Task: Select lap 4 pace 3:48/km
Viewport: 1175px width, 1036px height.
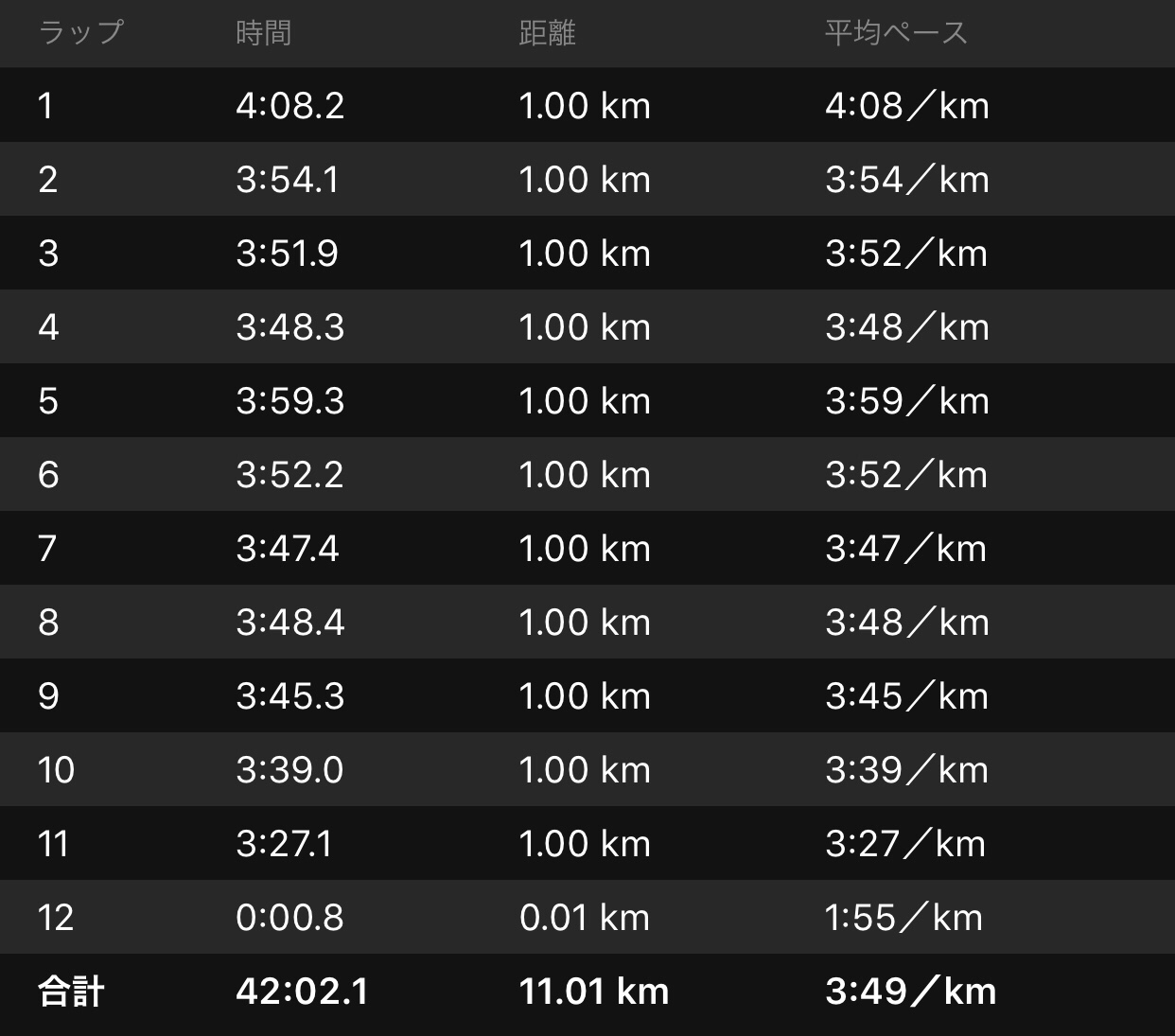Action: (906, 327)
